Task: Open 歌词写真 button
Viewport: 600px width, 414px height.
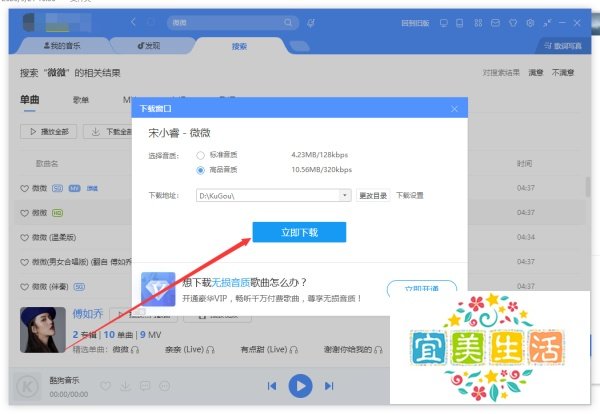Action: click(563, 46)
